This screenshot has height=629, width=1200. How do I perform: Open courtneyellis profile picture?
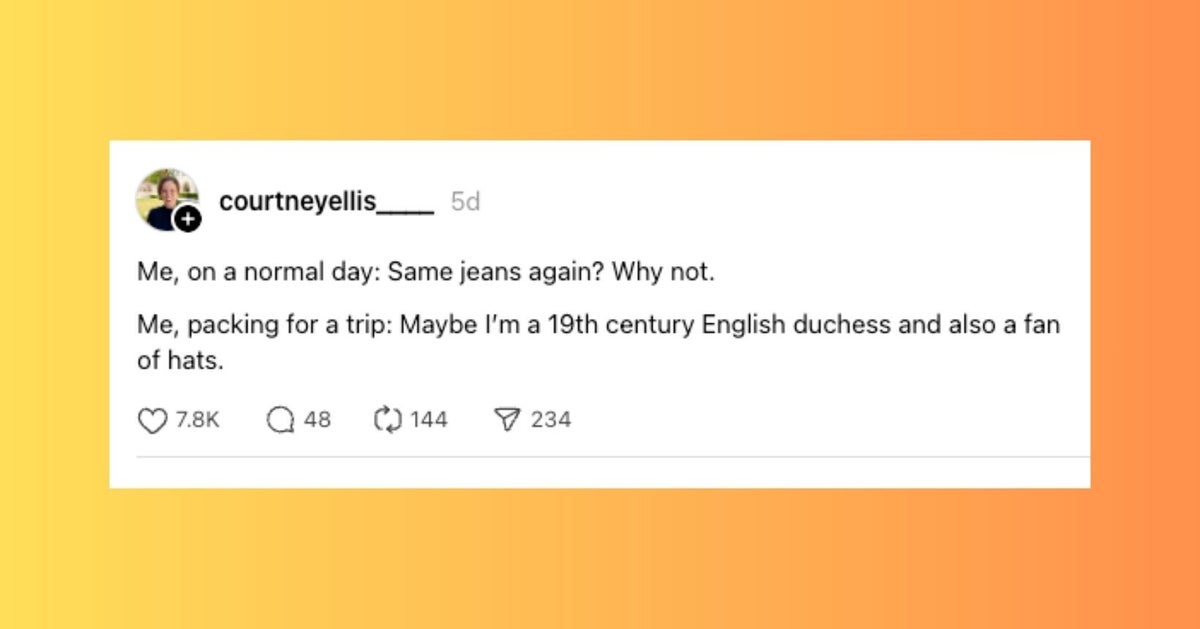(x=167, y=199)
